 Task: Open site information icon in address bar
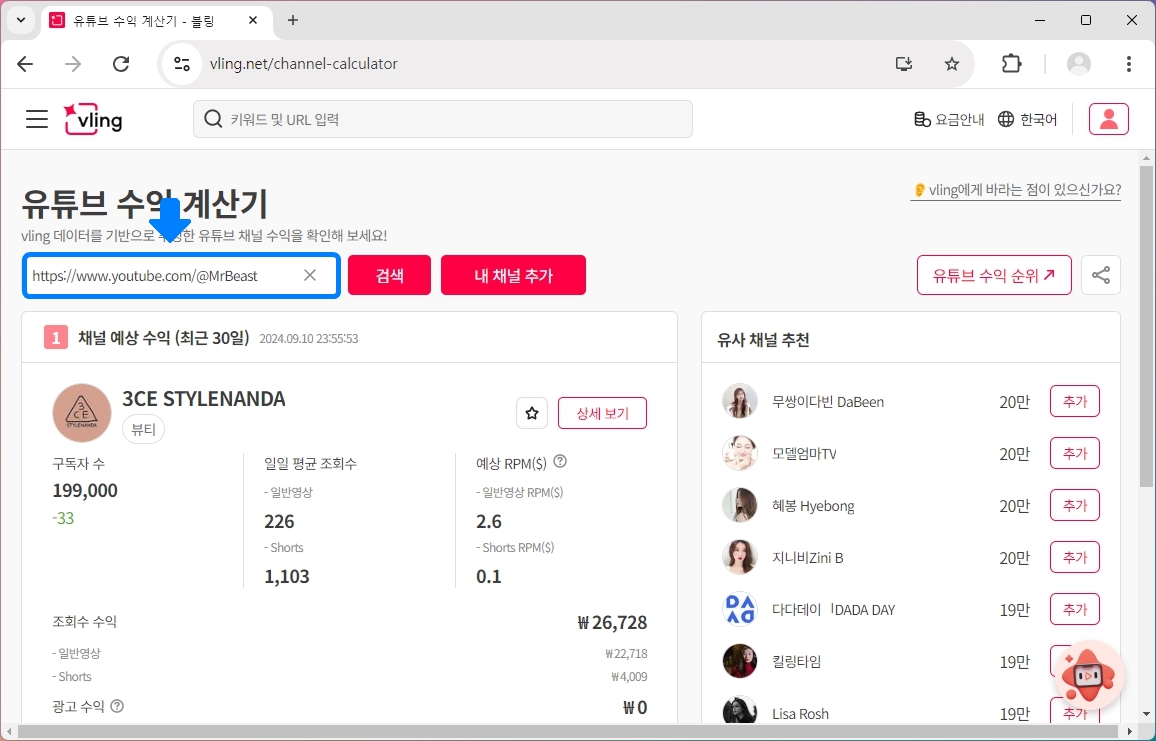point(181,64)
